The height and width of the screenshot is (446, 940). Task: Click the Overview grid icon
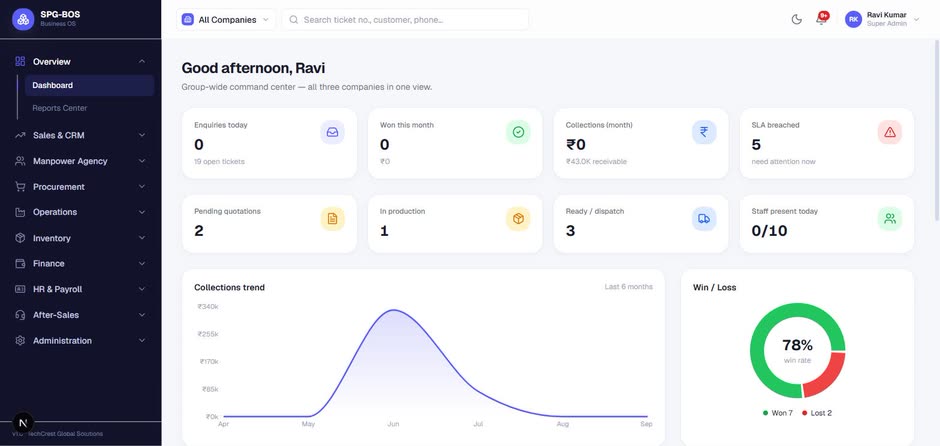click(20, 61)
